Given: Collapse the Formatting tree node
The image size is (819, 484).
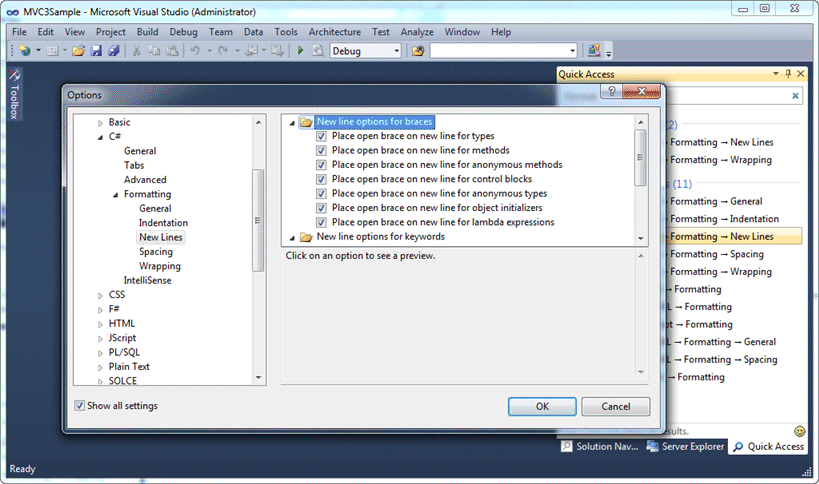Looking at the screenshot, I should (115, 195).
